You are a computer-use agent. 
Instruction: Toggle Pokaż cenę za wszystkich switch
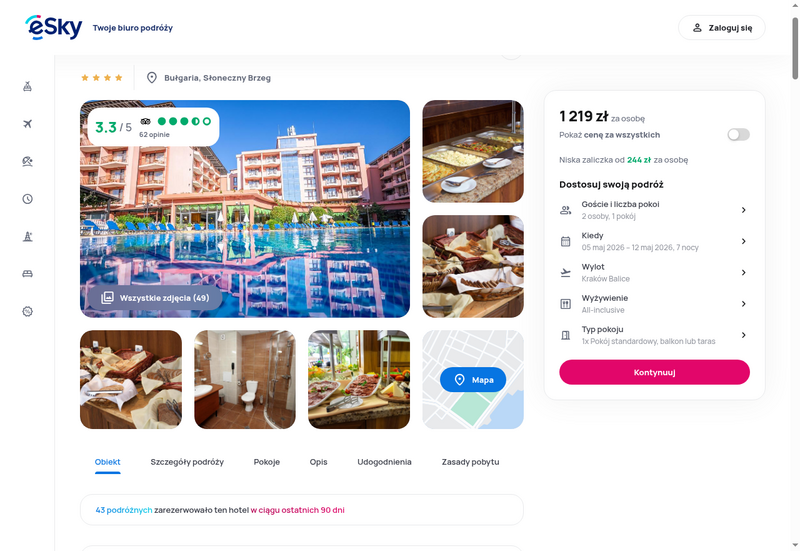738,135
